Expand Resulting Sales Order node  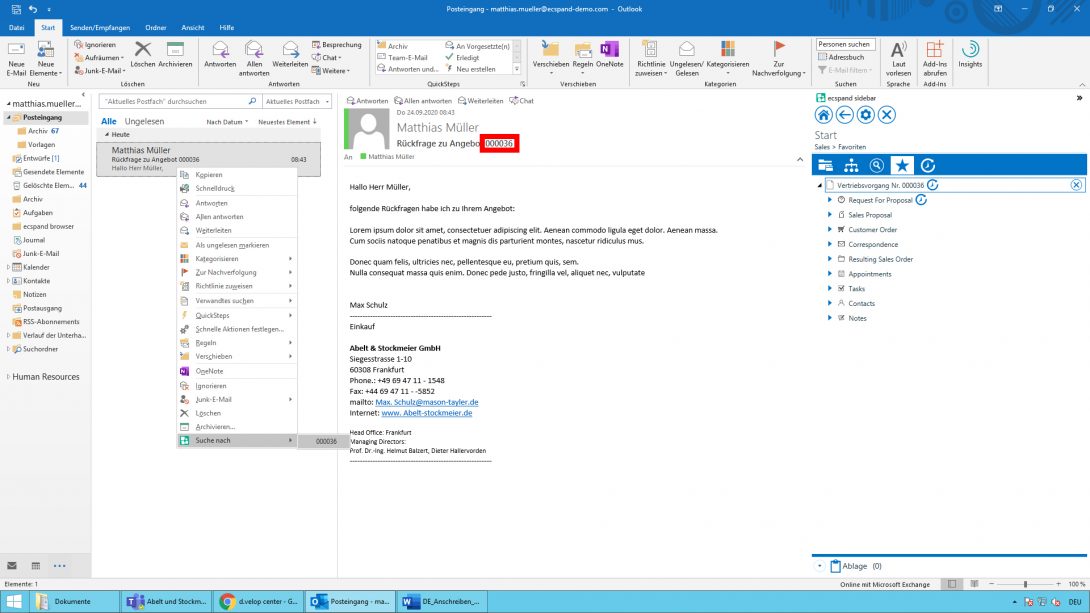[x=829, y=259]
